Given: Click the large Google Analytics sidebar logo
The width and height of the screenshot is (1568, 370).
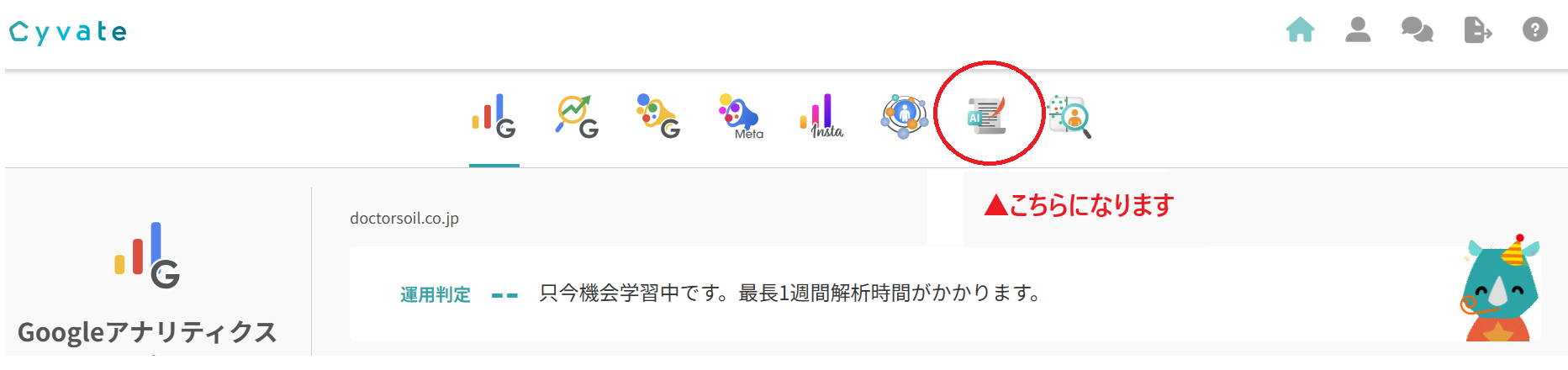Looking at the screenshot, I should [x=147, y=255].
